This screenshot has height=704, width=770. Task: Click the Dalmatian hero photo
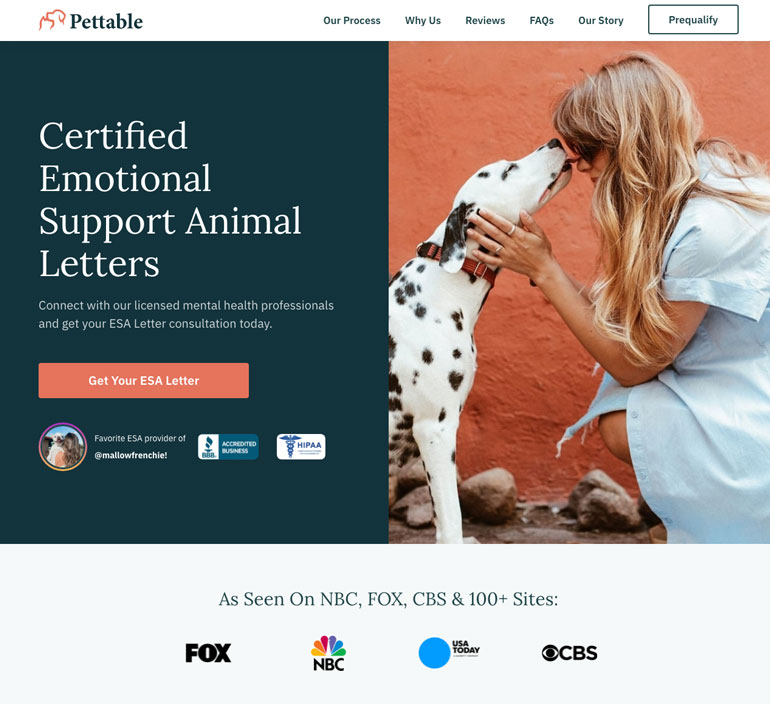point(579,292)
